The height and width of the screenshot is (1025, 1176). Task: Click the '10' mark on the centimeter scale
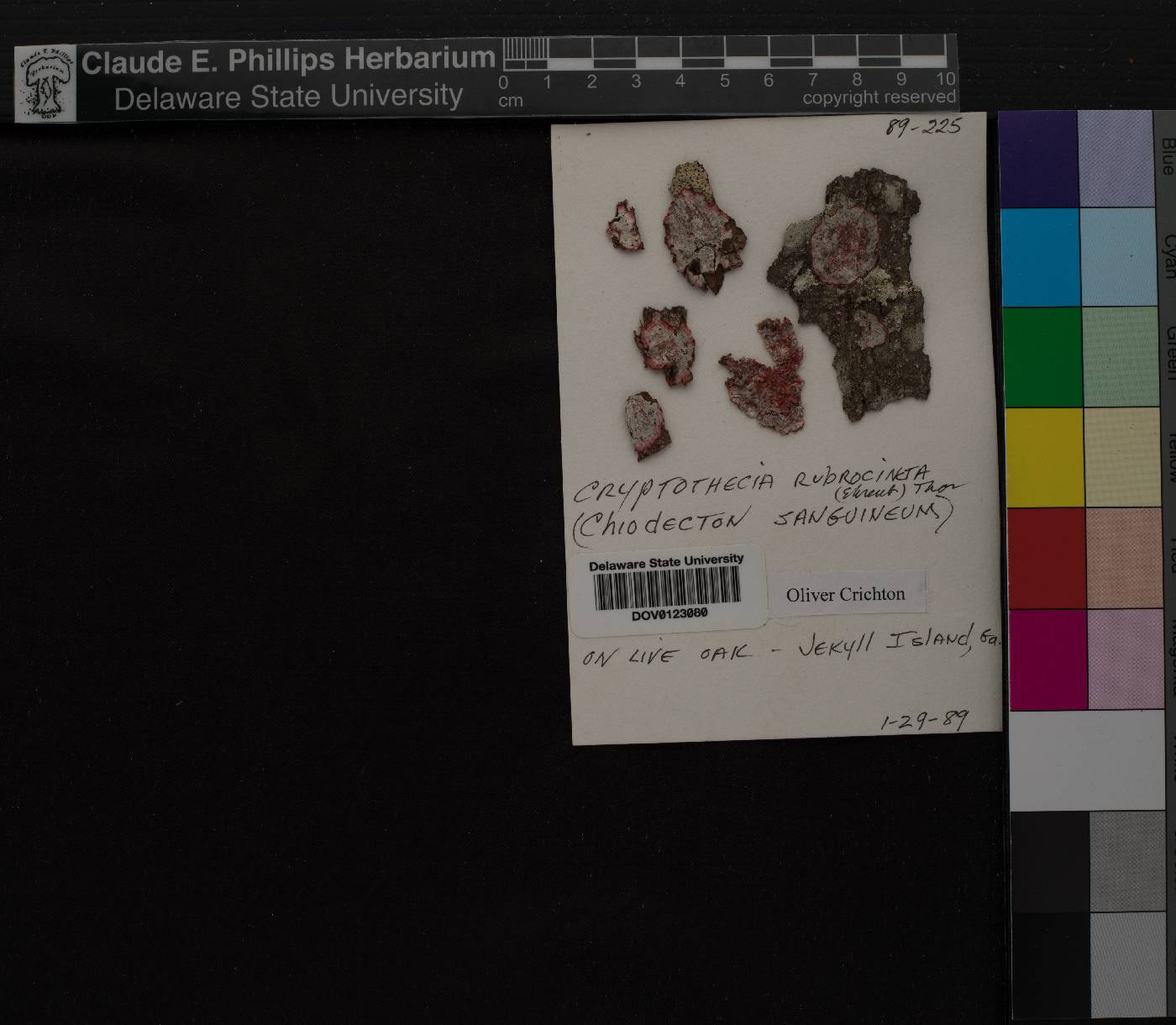[x=946, y=79]
